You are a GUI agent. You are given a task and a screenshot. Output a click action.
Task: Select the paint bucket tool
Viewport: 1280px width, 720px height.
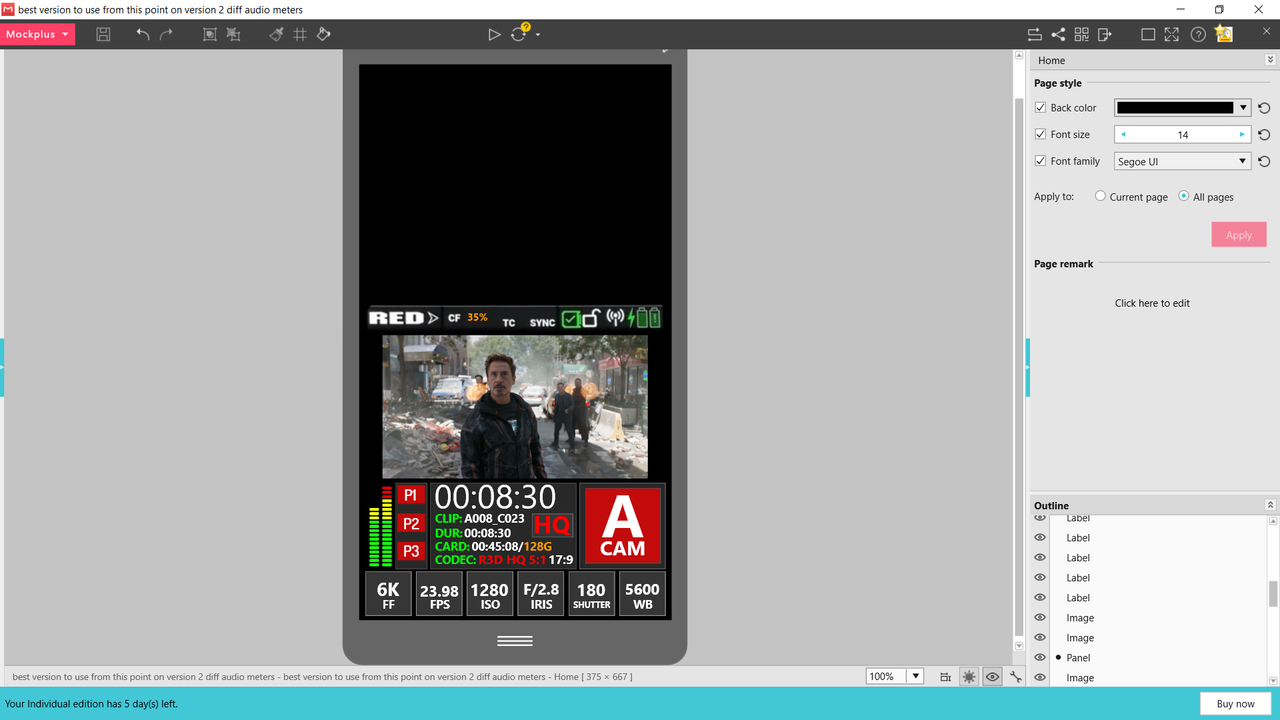[x=323, y=34]
